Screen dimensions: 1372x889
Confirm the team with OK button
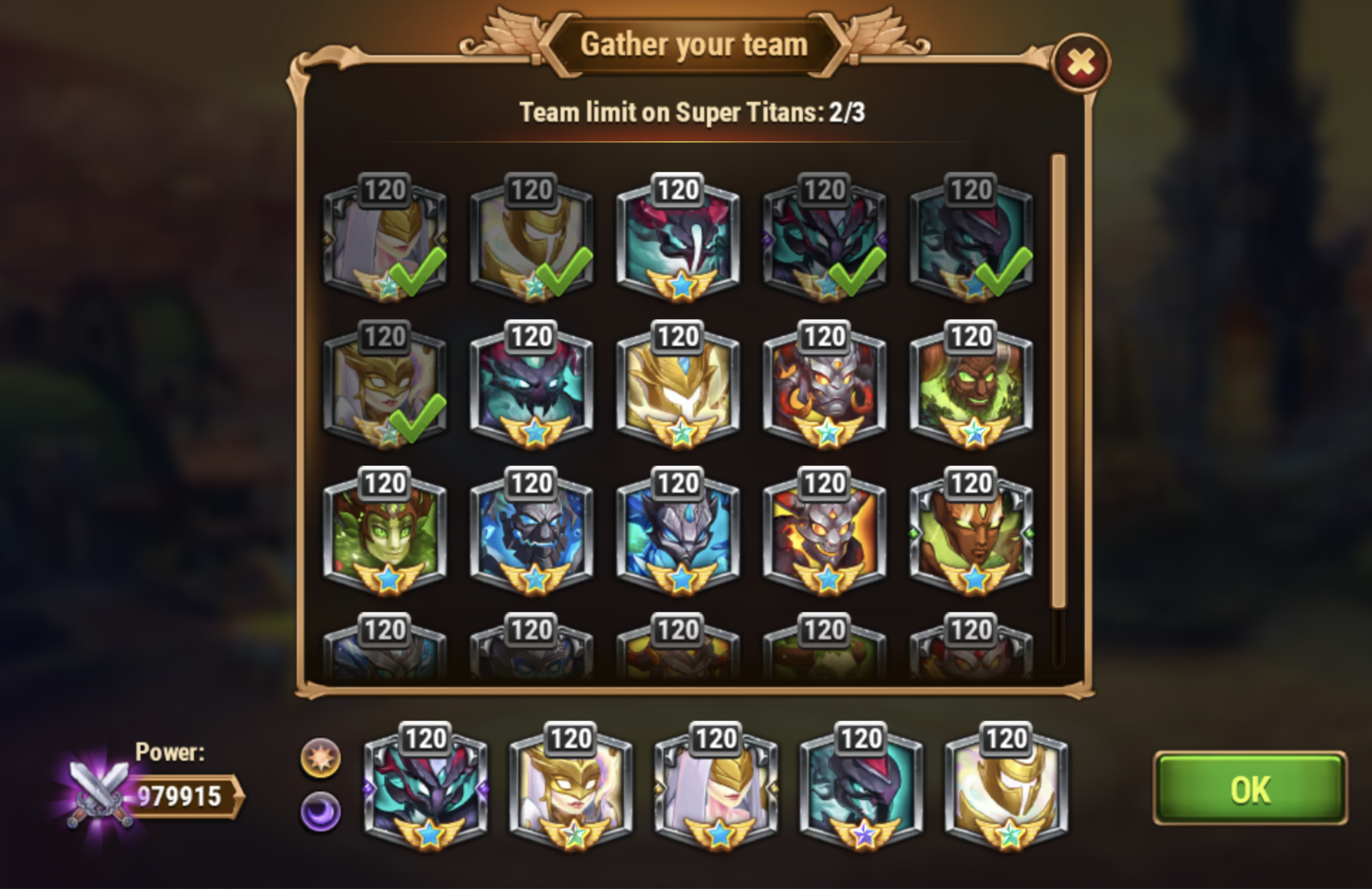click(x=1250, y=788)
